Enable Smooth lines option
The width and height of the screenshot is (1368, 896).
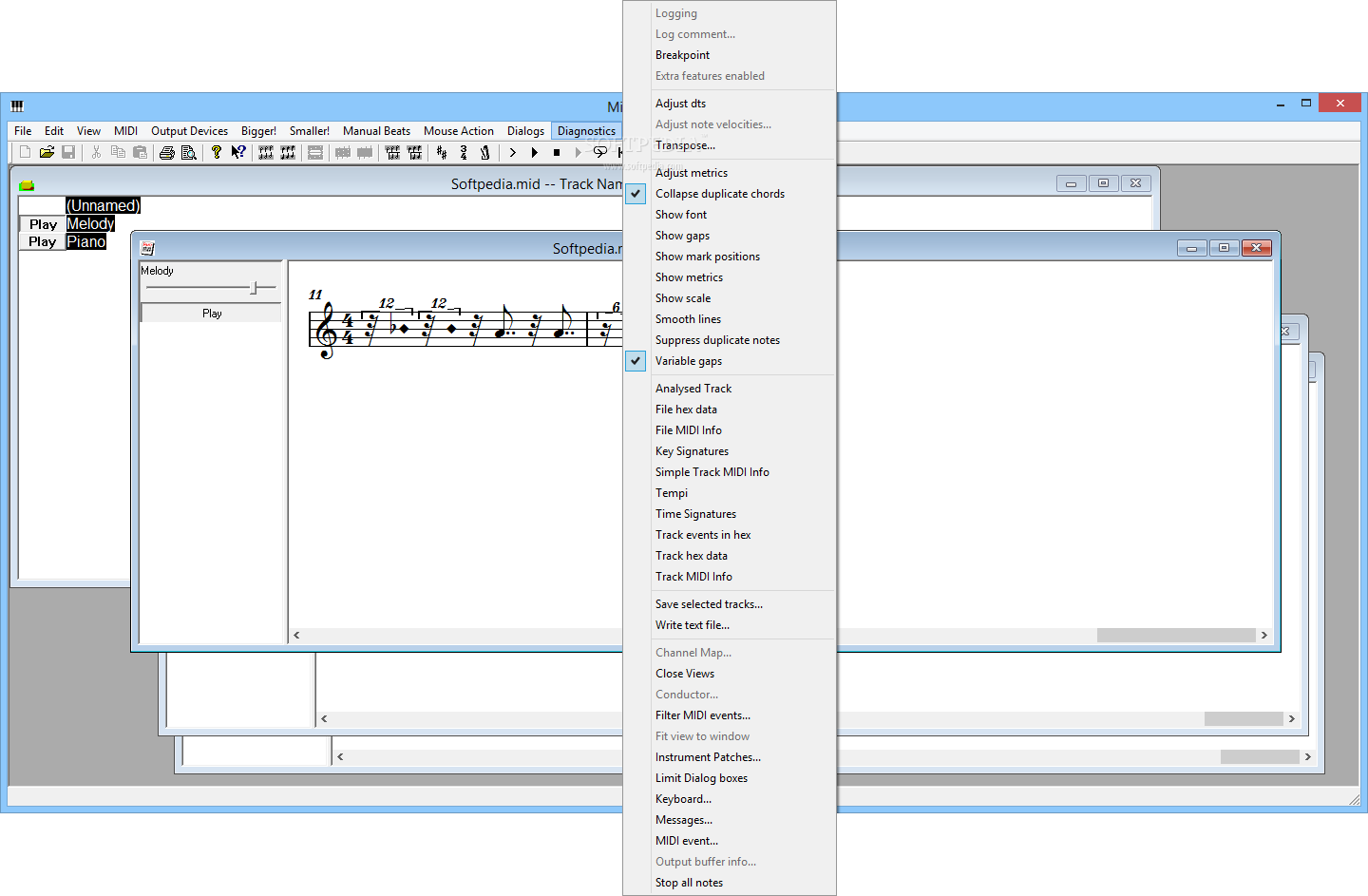(x=730, y=319)
